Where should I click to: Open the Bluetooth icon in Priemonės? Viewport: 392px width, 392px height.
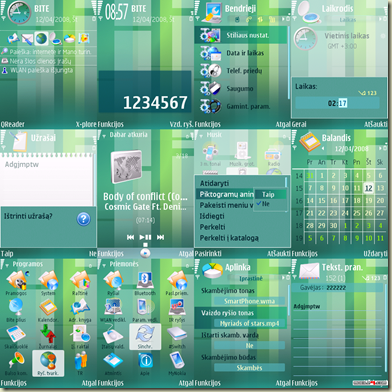point(145,280)
